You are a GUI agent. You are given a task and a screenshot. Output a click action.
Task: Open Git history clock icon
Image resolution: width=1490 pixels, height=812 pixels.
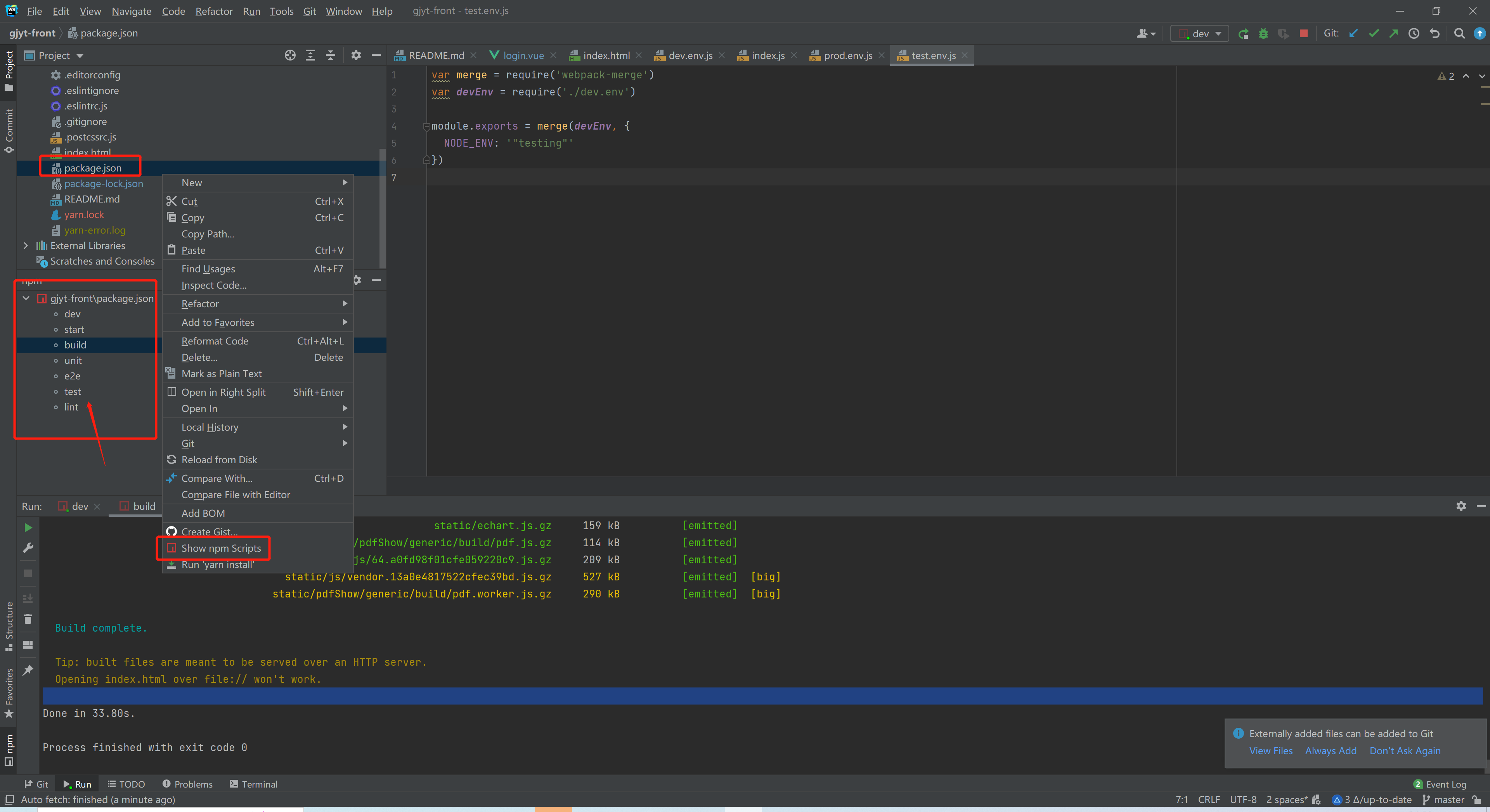point(1414,33)
